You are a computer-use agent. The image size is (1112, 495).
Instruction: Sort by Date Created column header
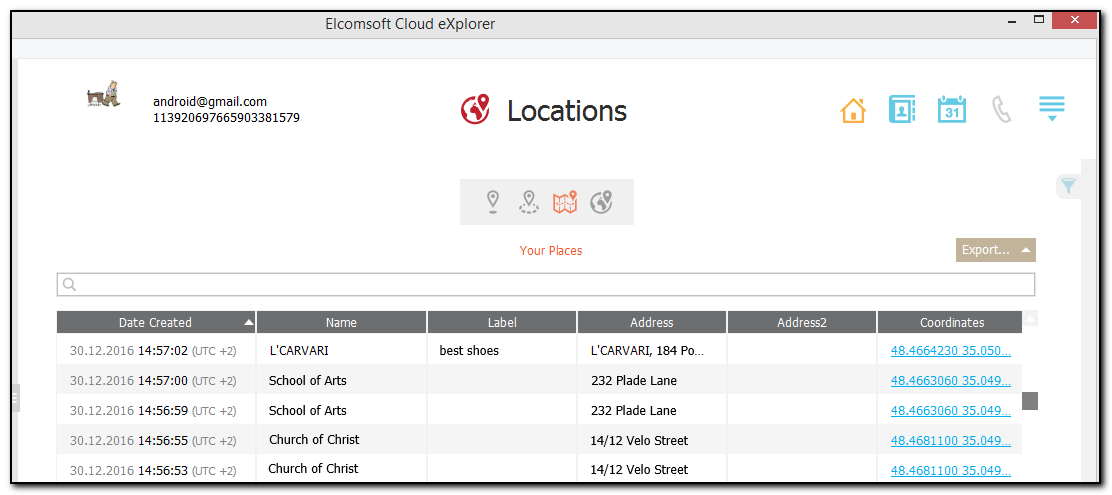(x=155, y=322)
